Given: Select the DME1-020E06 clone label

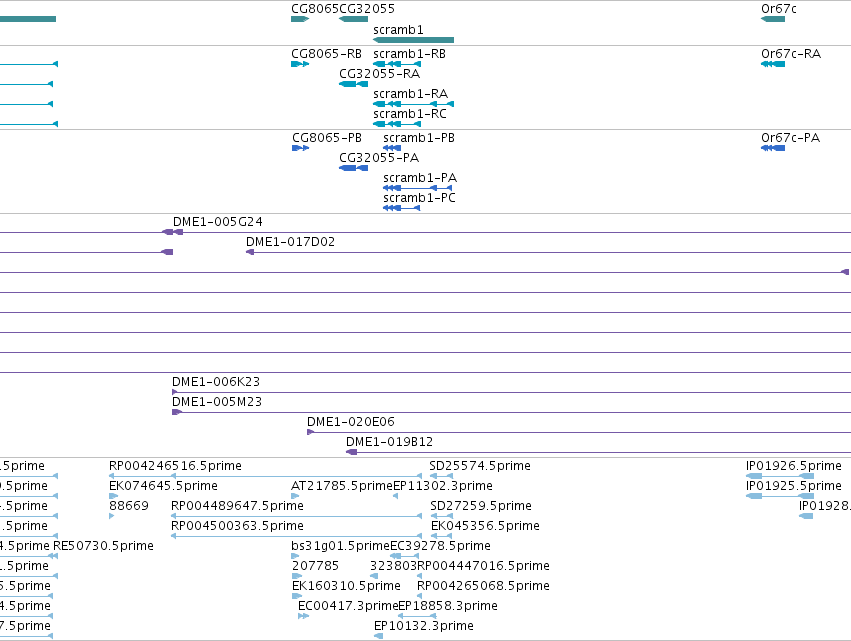Looking at the screenshot, I should click(x=351, y=422).
